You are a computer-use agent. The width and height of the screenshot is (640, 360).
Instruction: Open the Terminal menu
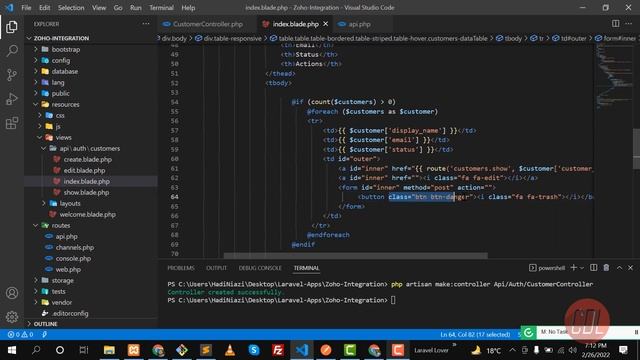[x=161, y=8]
